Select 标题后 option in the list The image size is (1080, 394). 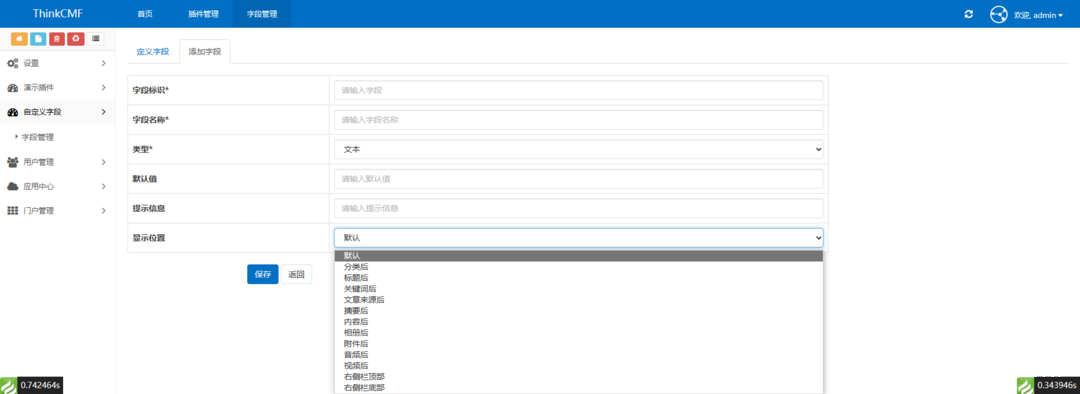[x=579, y=278]
